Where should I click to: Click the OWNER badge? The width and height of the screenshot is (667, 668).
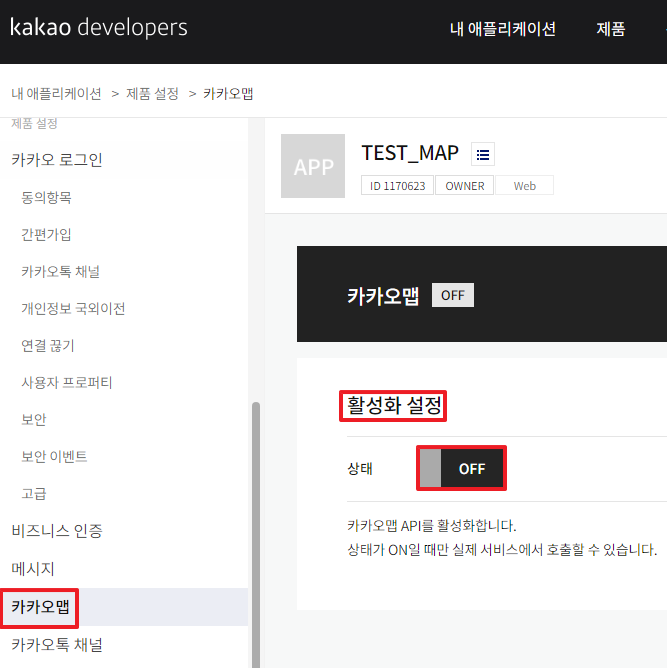tap(465, 186)
